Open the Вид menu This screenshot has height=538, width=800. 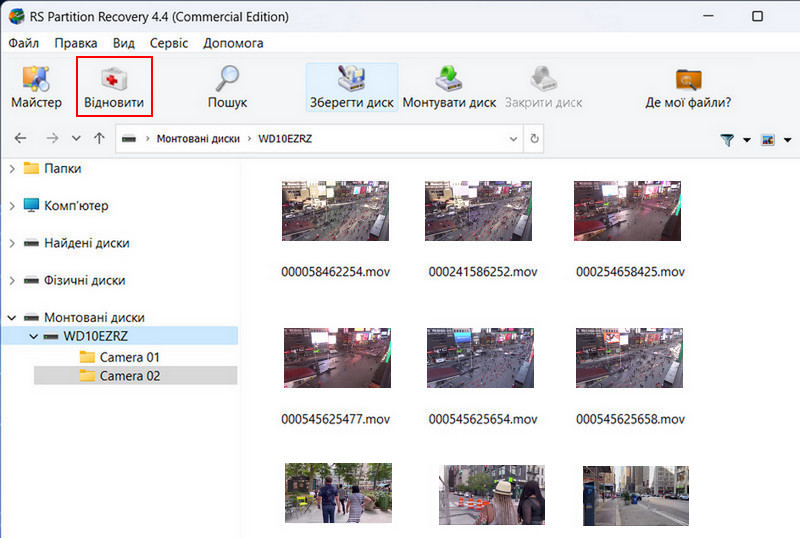point(123,43)
